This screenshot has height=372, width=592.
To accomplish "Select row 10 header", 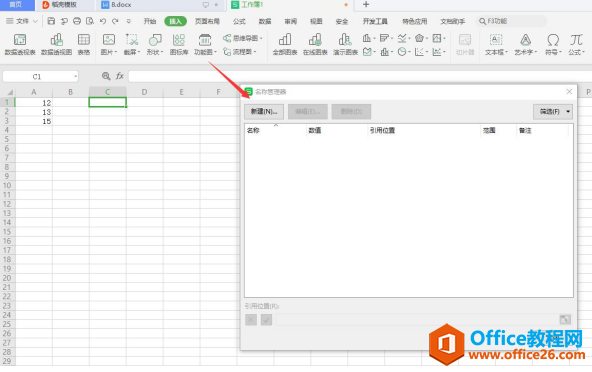I will 7,185.
